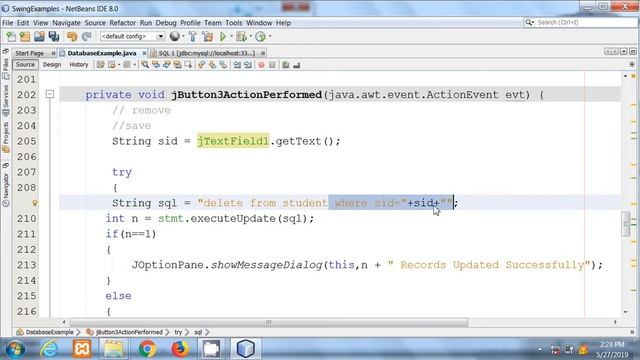
Task: Show hidden system tray icons arrow
Action: pyautogui.click(x=540, y=349)
